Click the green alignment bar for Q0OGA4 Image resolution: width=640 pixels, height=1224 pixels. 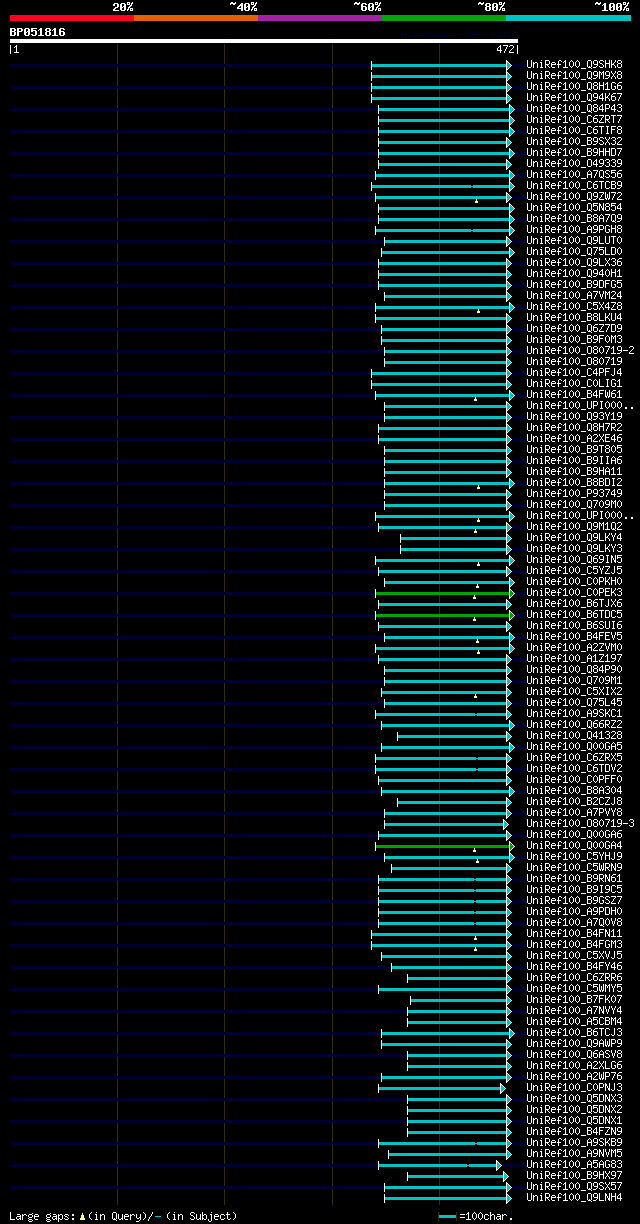pos(444,845)
